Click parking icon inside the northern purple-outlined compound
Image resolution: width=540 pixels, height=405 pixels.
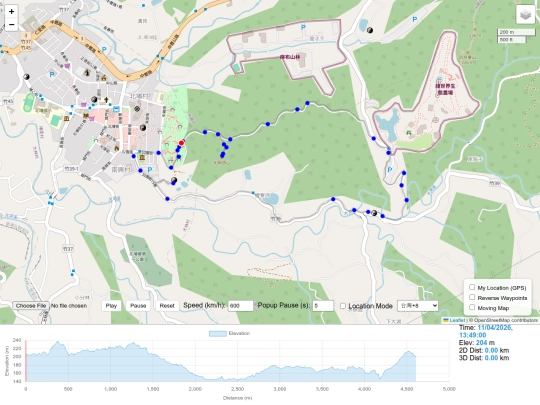coord(303,28)
